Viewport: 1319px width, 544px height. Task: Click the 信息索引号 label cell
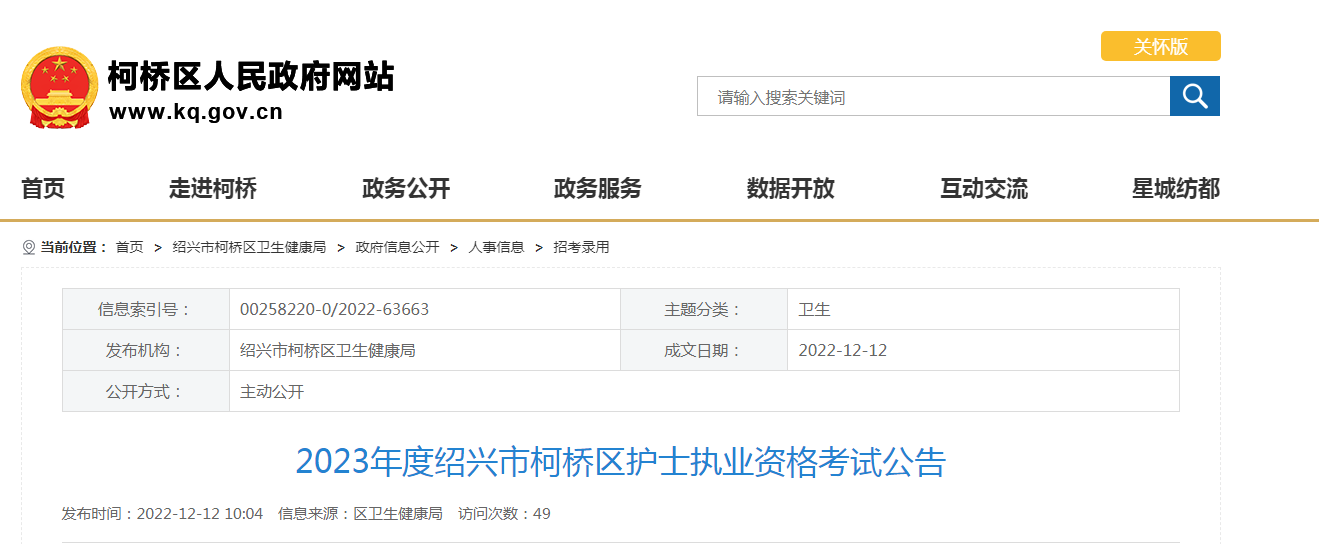[146, 310]
